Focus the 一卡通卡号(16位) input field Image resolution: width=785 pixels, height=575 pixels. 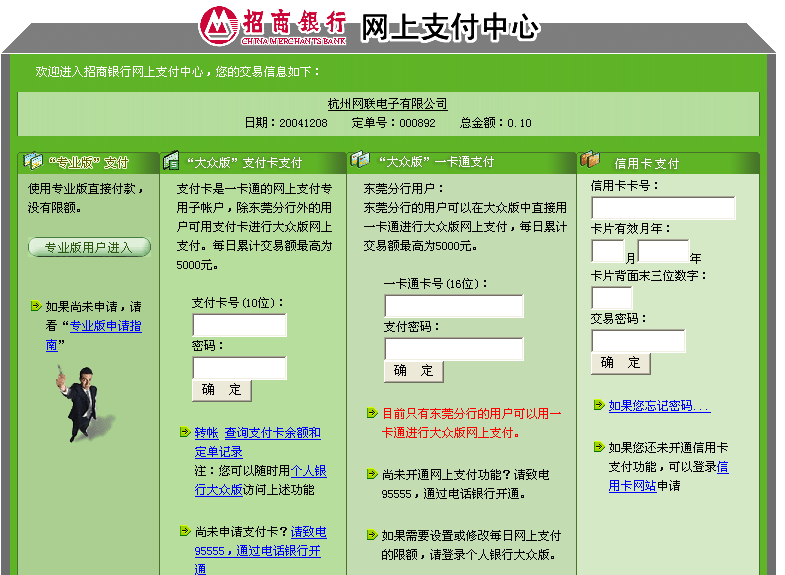pos(454,306)
